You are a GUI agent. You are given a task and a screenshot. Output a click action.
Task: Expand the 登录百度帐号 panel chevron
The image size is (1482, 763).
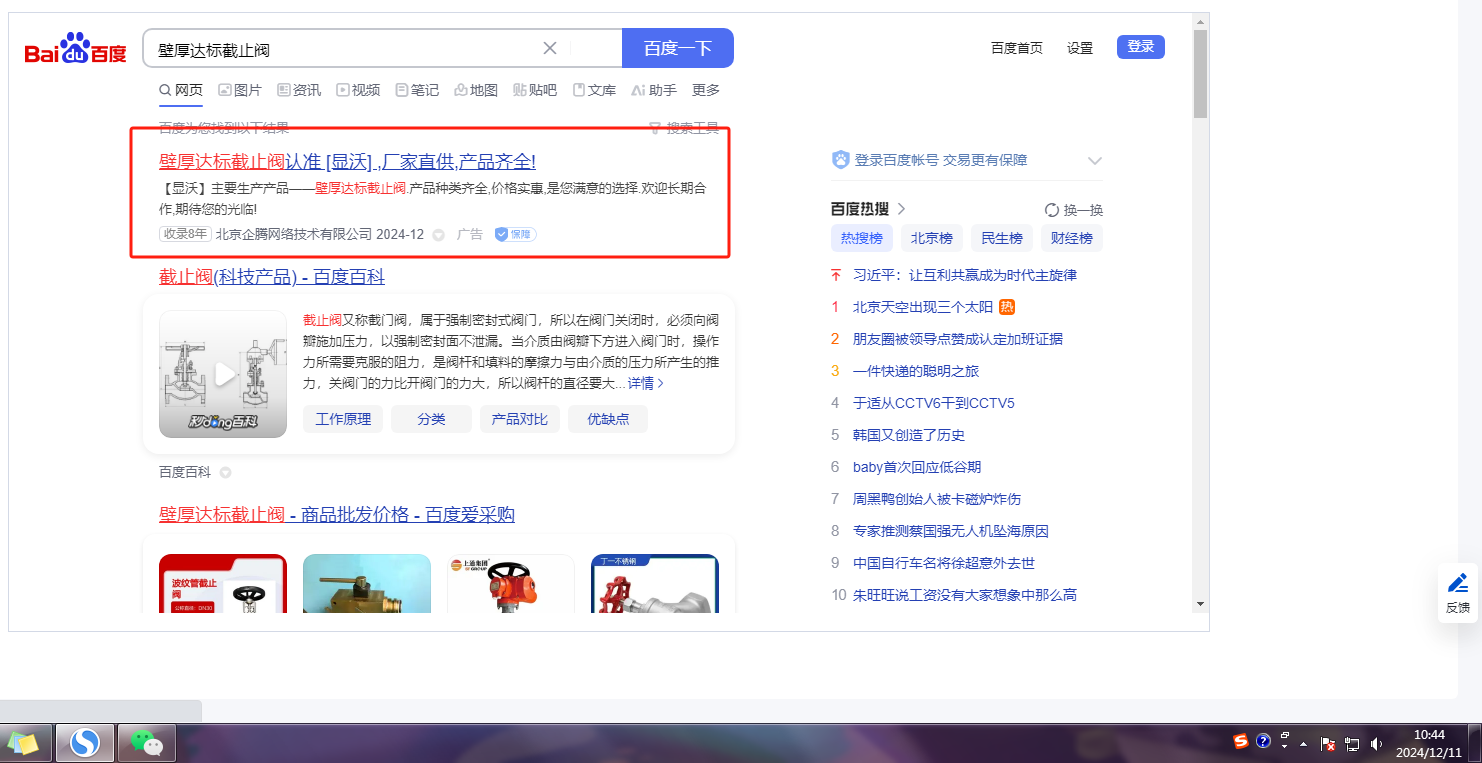[x=1095, y=161]
